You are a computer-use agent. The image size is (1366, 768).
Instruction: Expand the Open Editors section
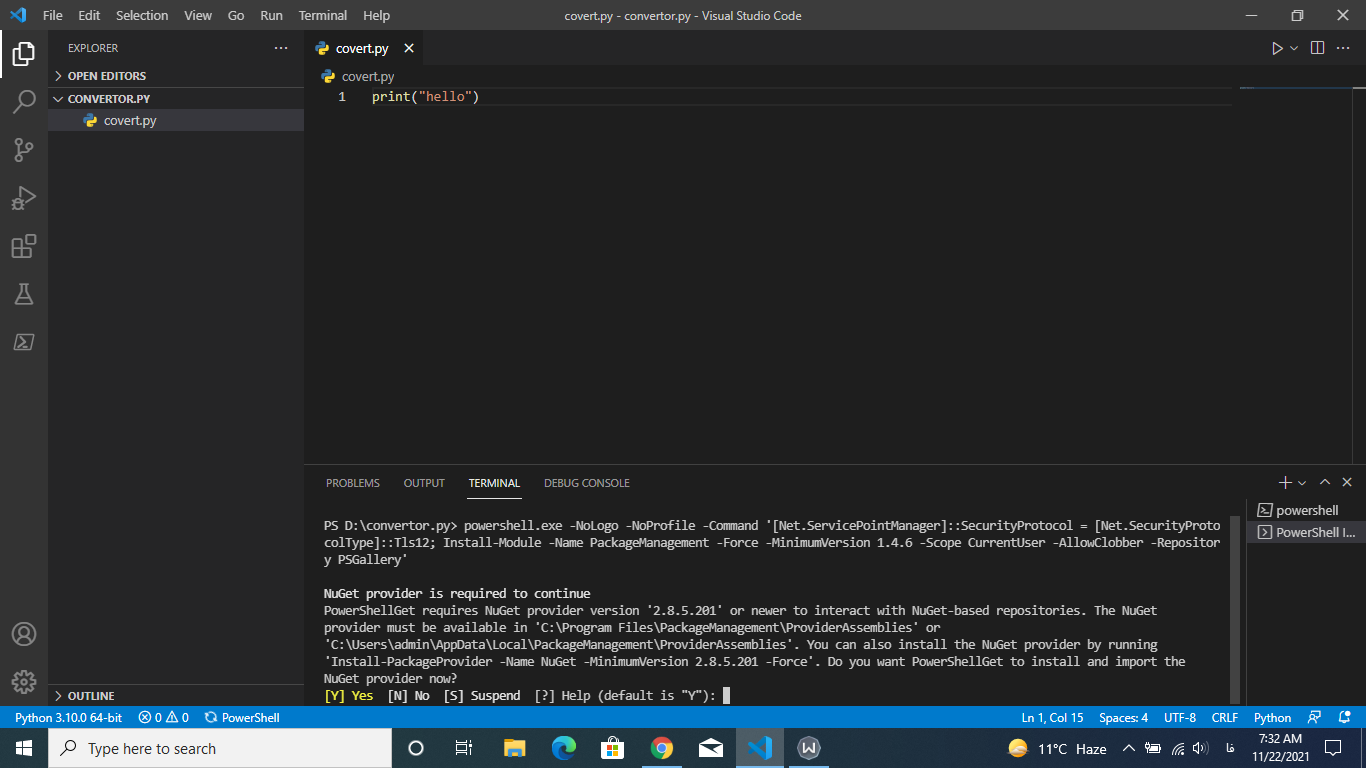pos(106,76)
